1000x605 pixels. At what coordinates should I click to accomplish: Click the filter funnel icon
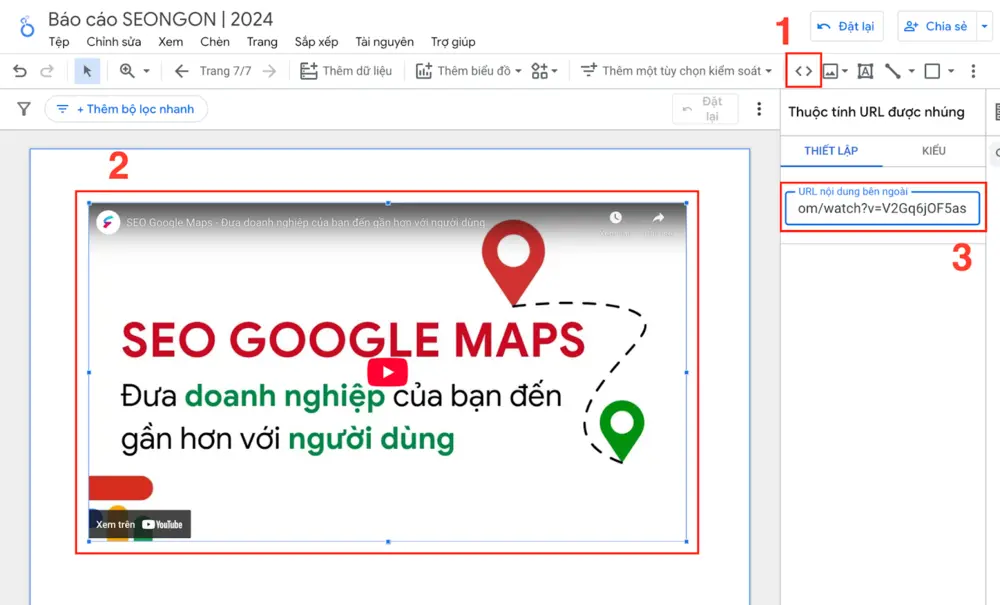coord(24,109)
